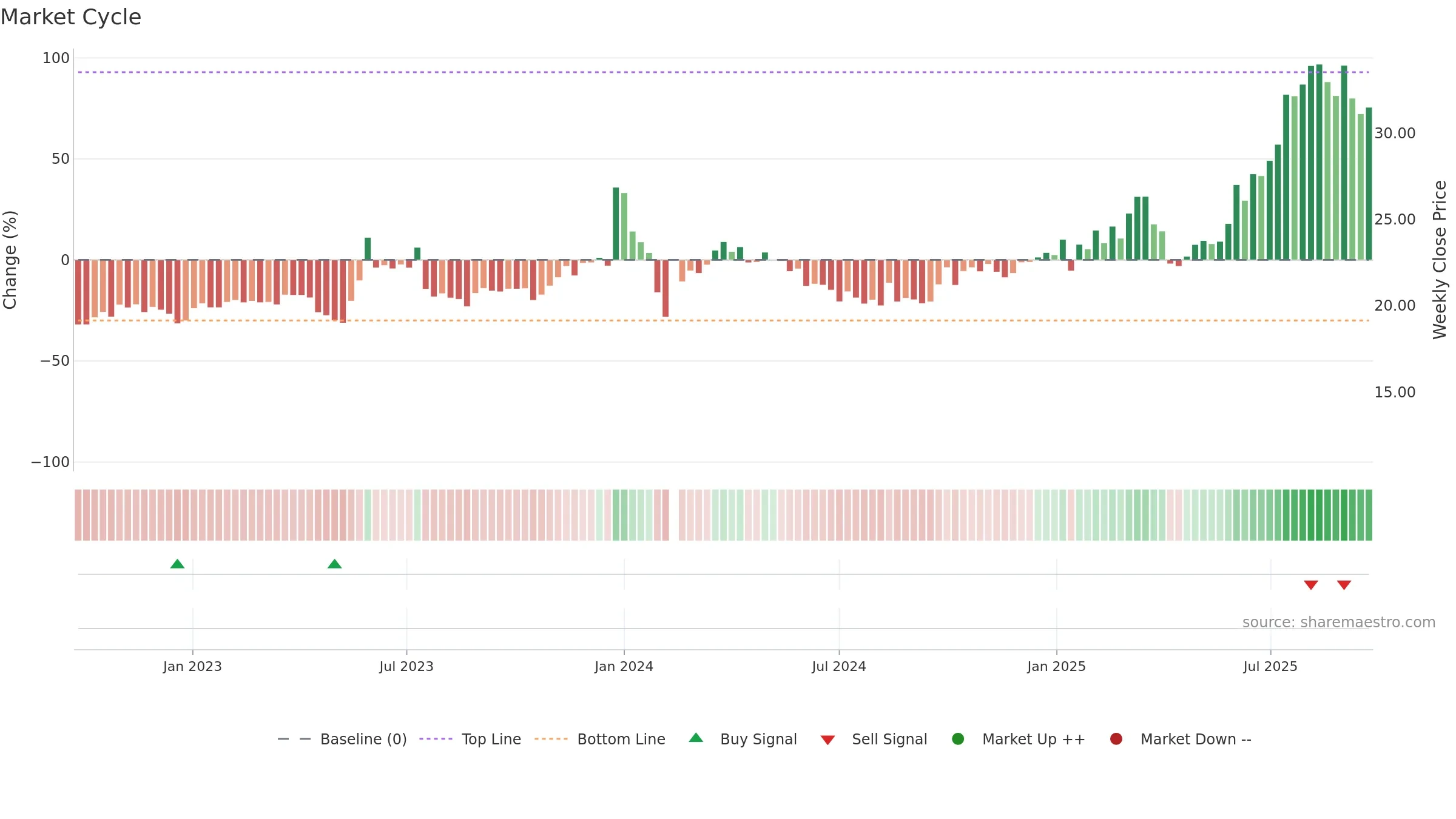The height and width of the screenshot is (819, 1456).
Task: Toggle the Market Up ++ legend entry
Action: click(x=1019, y=739)
